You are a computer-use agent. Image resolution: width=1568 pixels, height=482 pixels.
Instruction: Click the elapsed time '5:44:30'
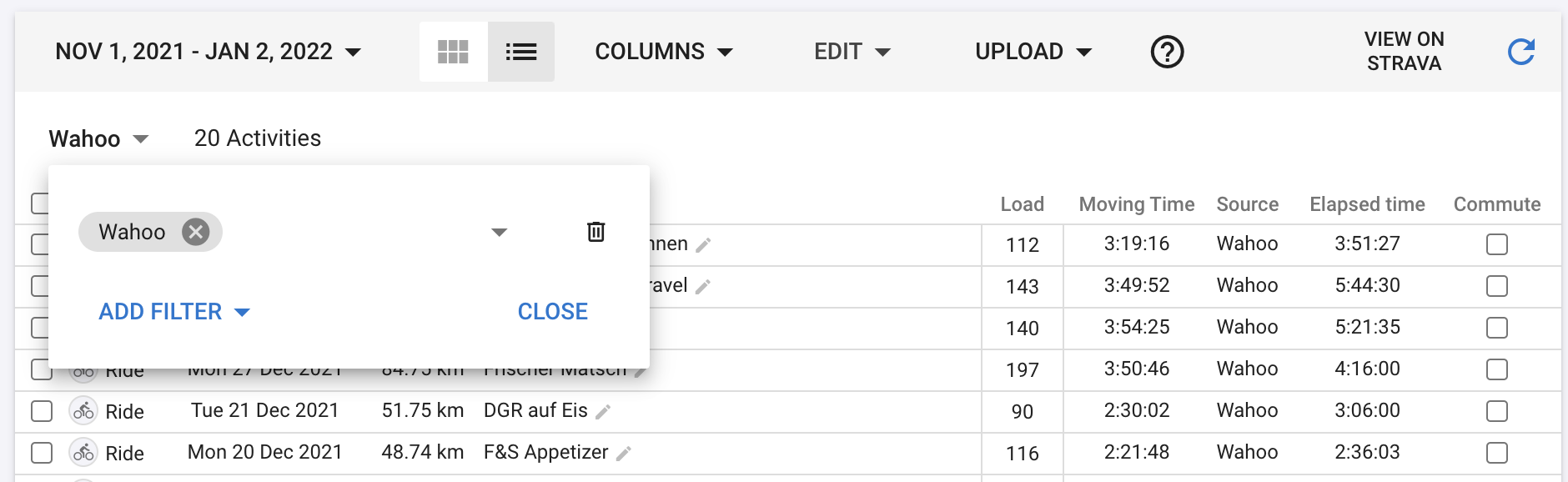click(x=1368, y=285)
